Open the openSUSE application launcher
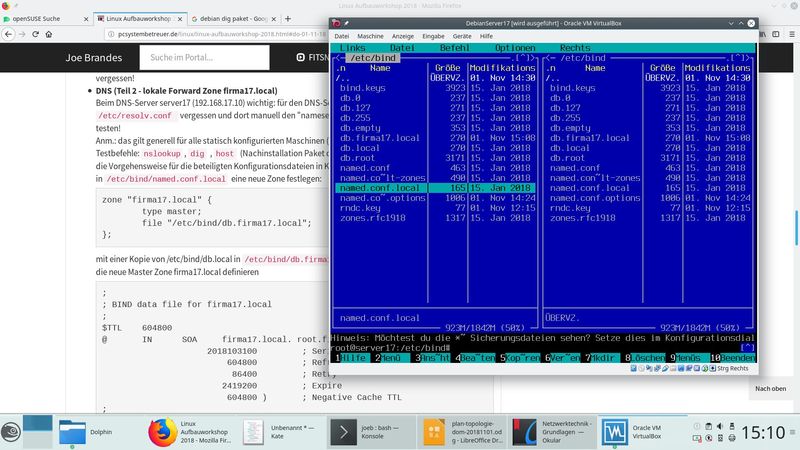Screen dimensions: 800x450 (x=11, y=432)
